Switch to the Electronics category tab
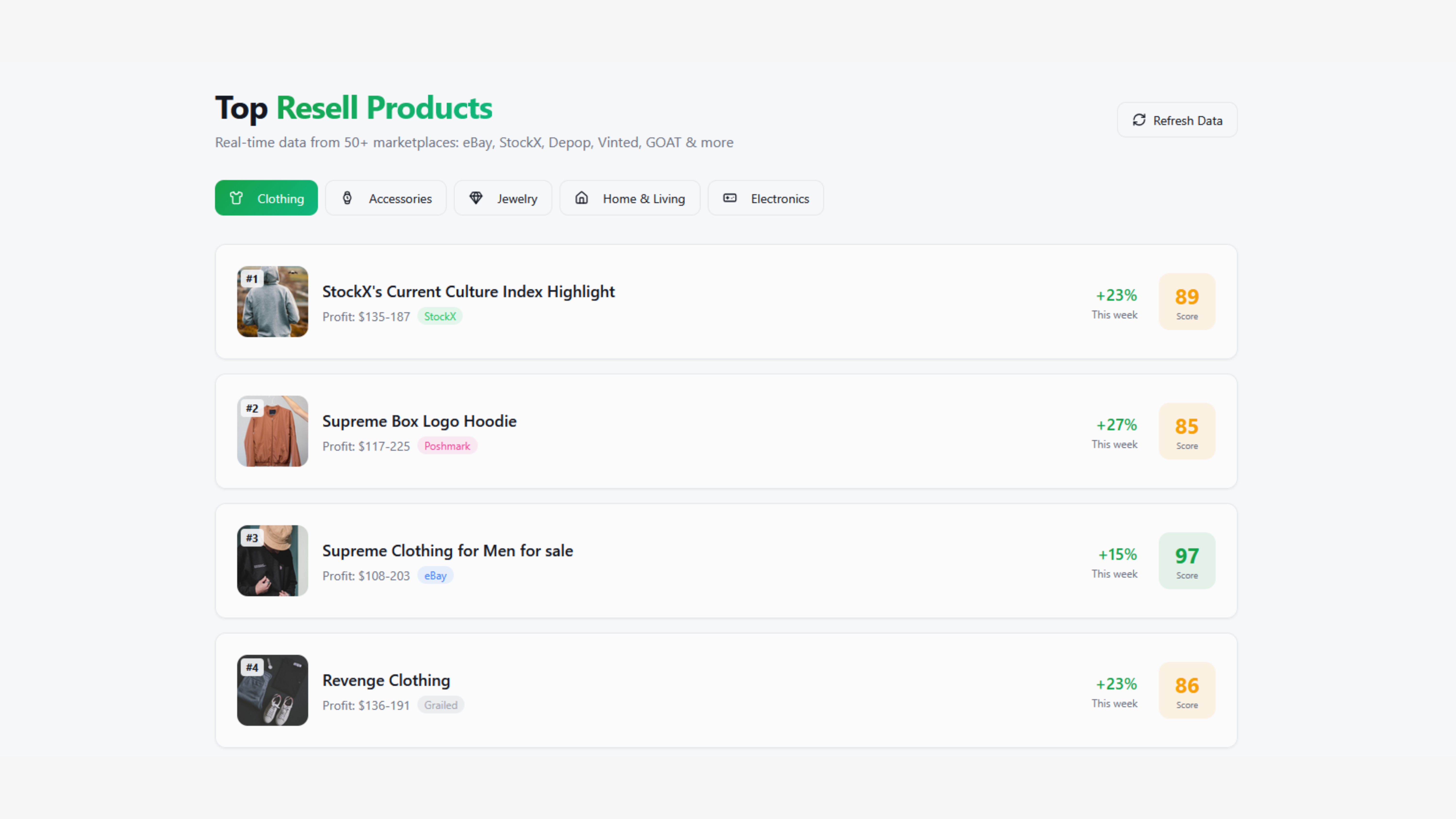Image resolution: width=1456 pixels, height=819 pixels. (765, 198)
